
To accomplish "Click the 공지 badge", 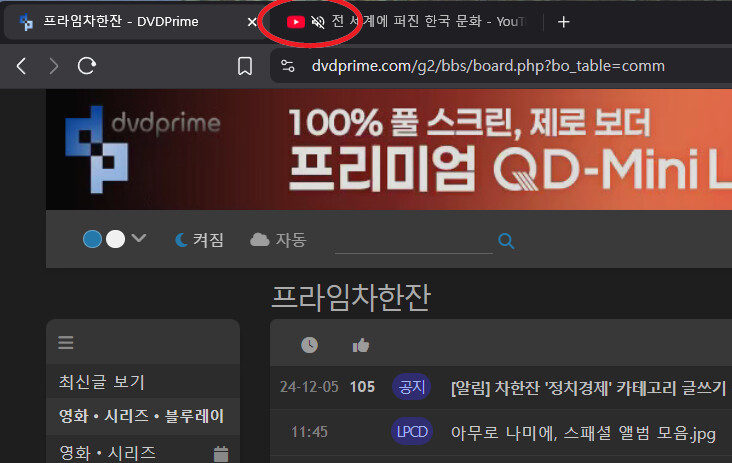I will pyautogui.click(x=412, y=387).
